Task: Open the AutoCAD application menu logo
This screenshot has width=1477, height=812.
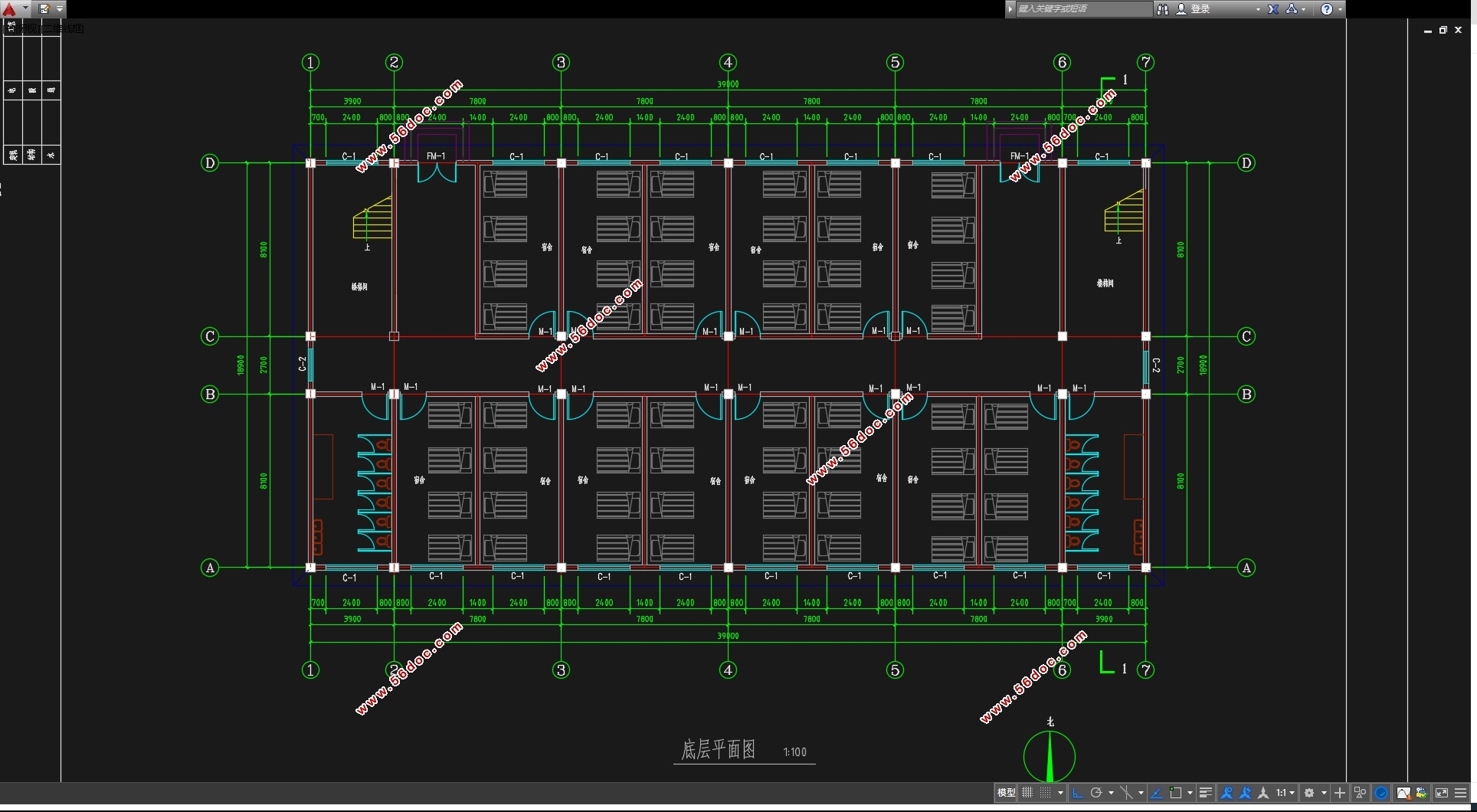Action: pyautogui.click(x=9, y=9)
